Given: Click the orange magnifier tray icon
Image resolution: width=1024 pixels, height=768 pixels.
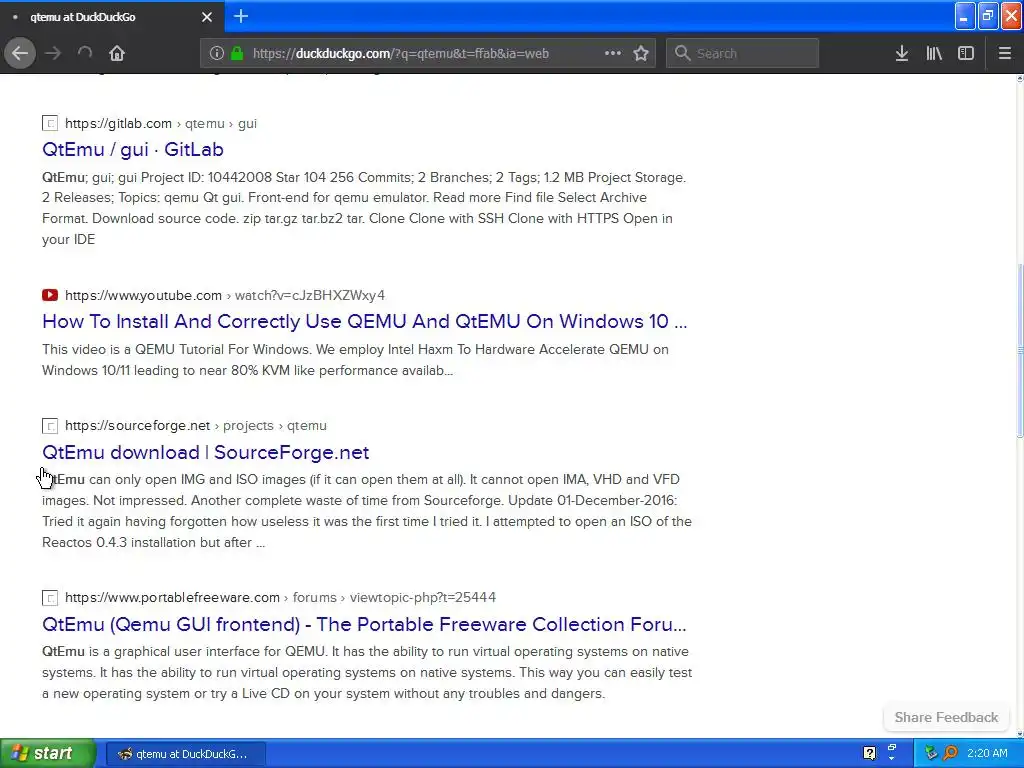Looking at the screenshot, I should [950, 753].
